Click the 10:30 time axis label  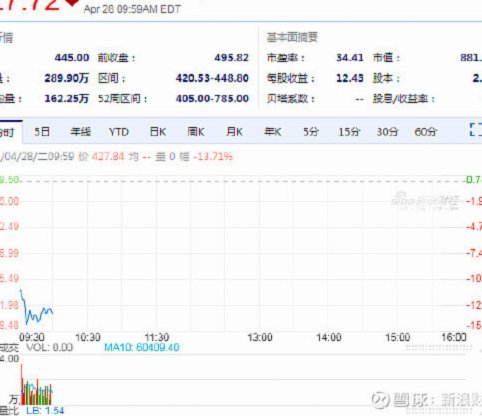tap(88, 337)
